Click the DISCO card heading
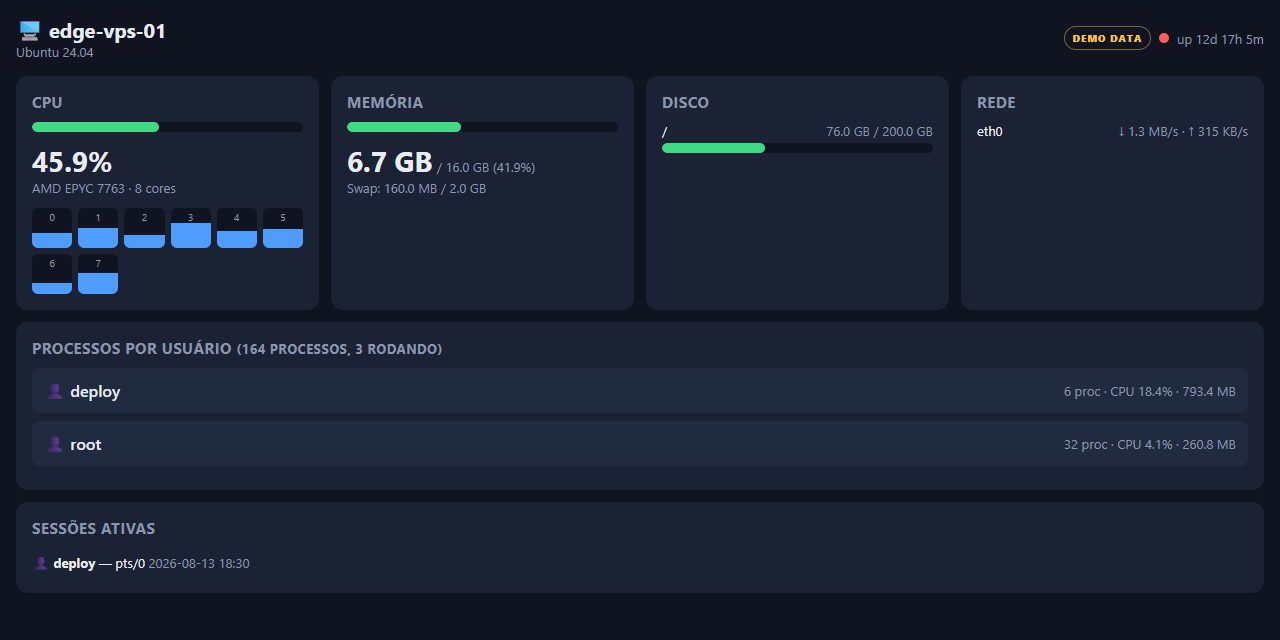1280x640 pixels. point(686,102)
